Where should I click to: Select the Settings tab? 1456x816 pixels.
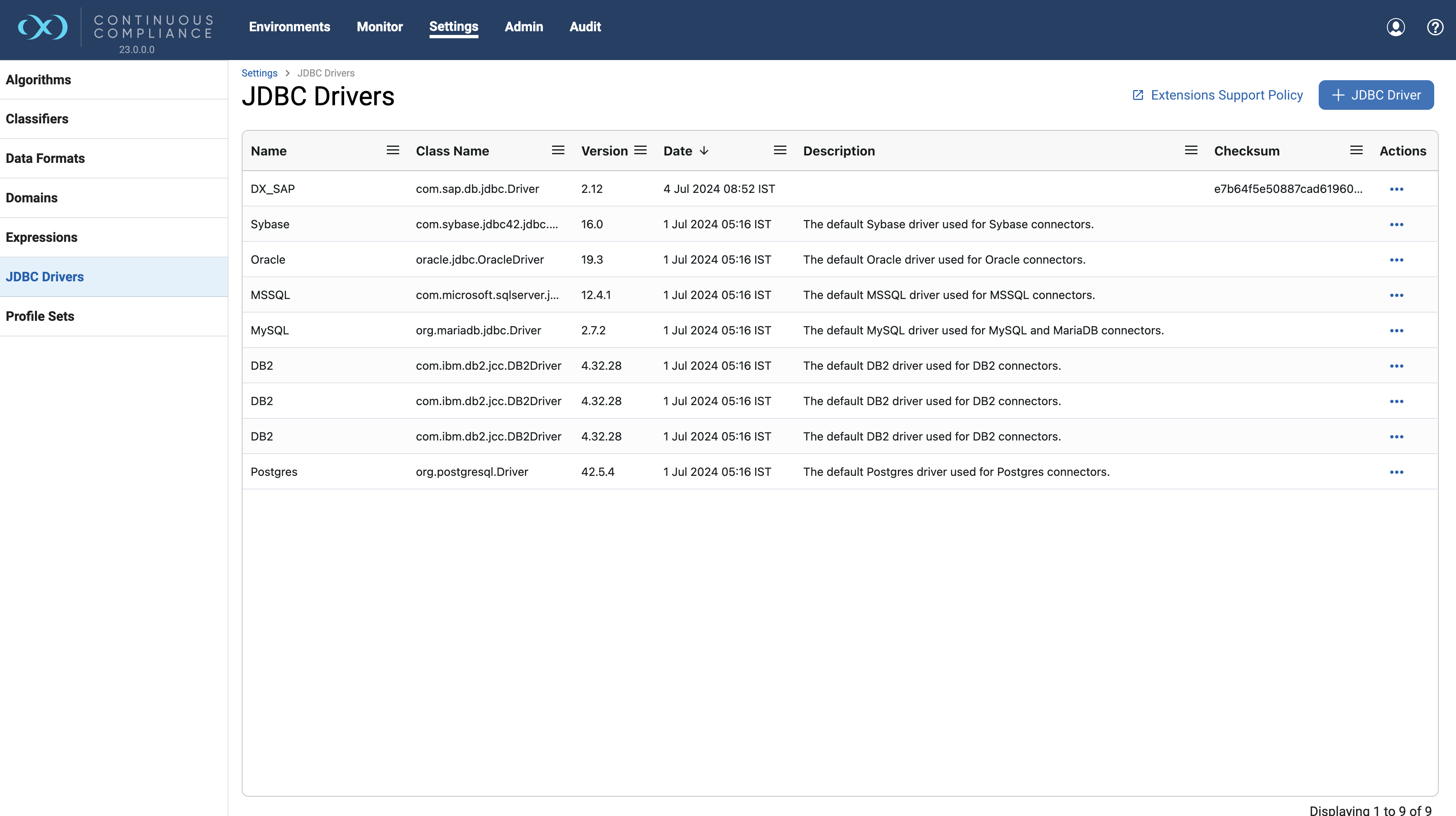click(x=453, y=27)
